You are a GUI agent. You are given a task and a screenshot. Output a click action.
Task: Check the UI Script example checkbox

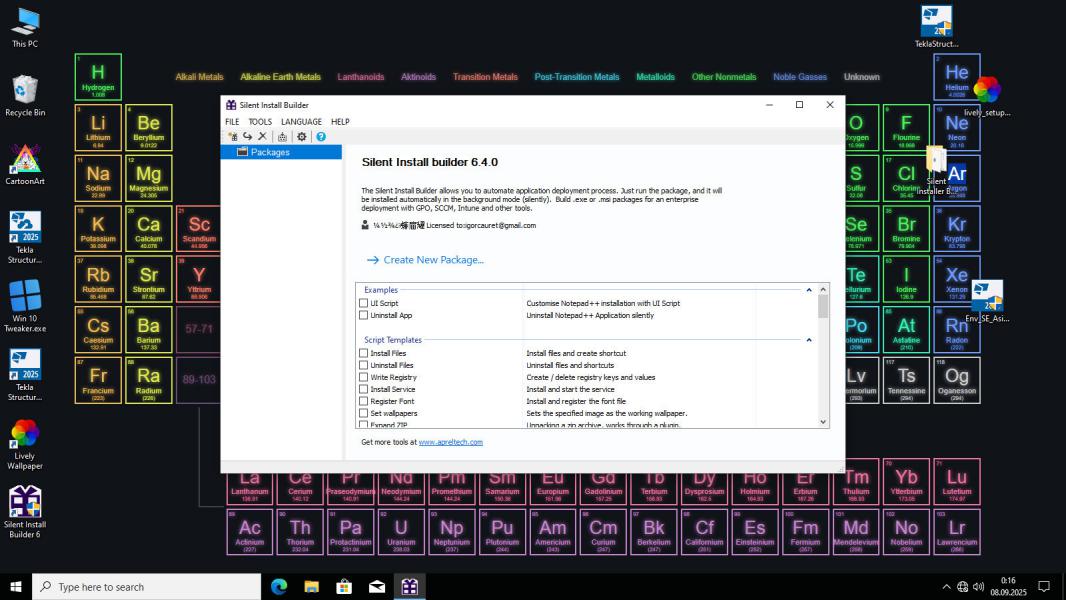pos(364,303)
